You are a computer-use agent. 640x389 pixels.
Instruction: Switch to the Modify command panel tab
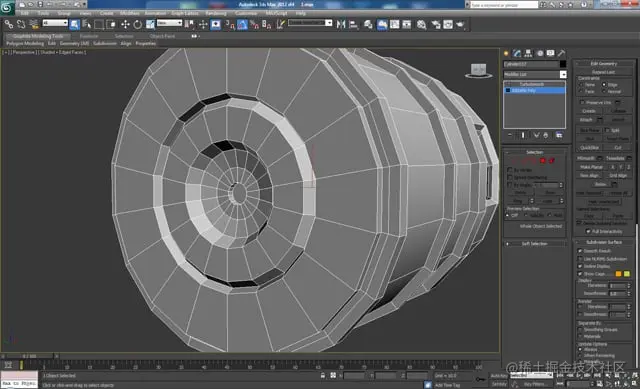tap(517, 53)
